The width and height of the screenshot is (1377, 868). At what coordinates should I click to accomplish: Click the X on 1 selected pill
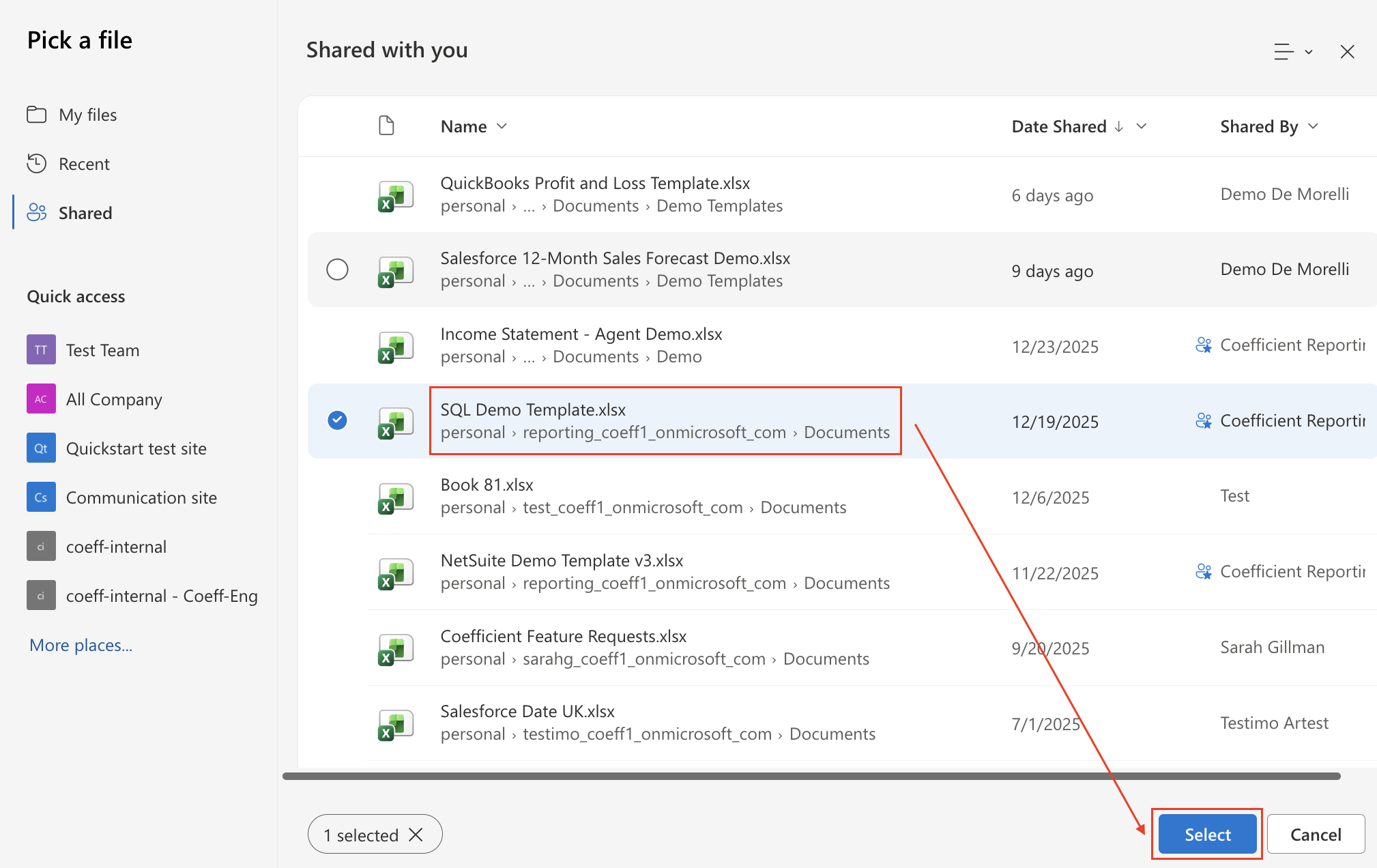[x=416, y=835]
